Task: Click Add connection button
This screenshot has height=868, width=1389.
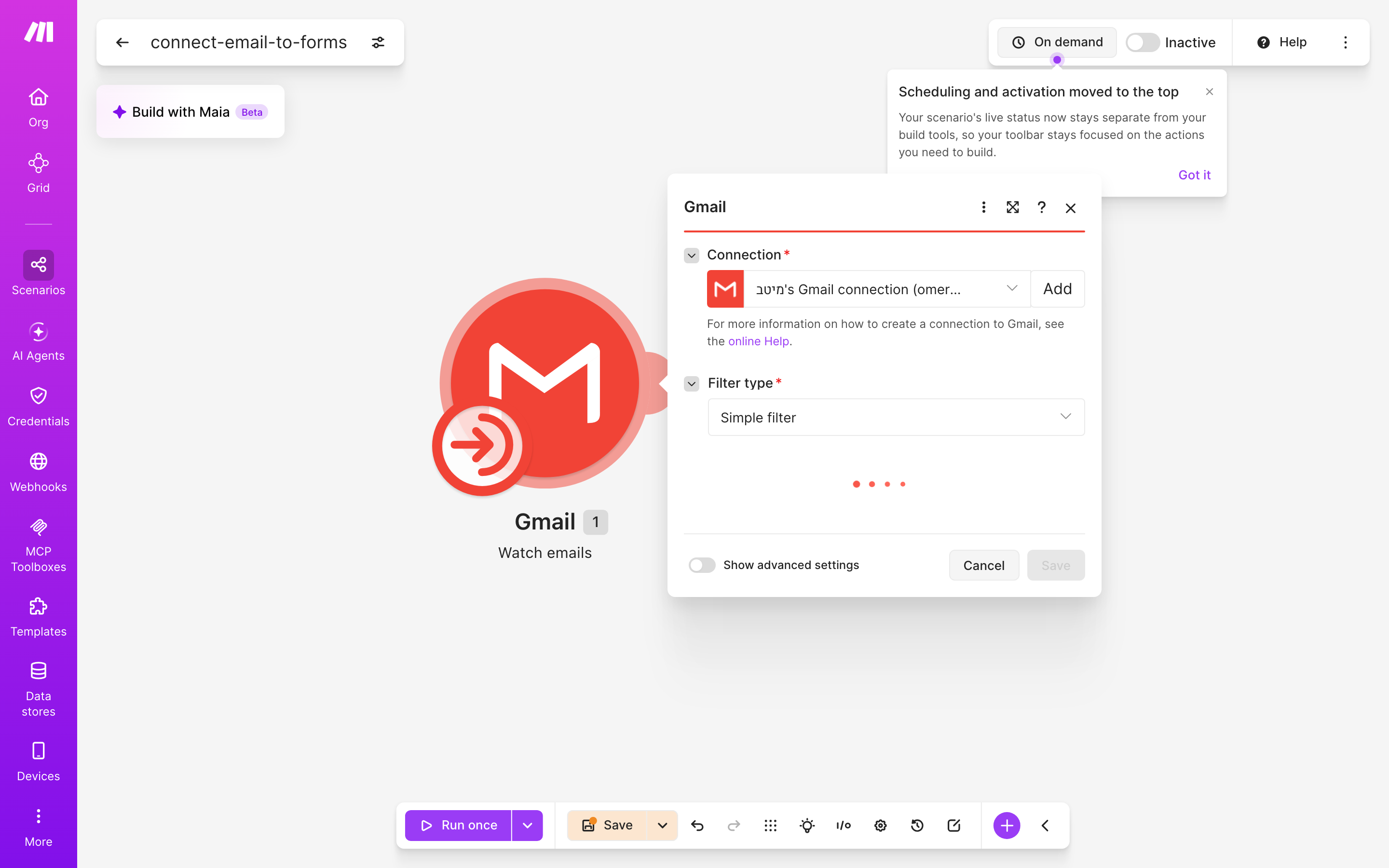Action: (x=1057, y=289)
